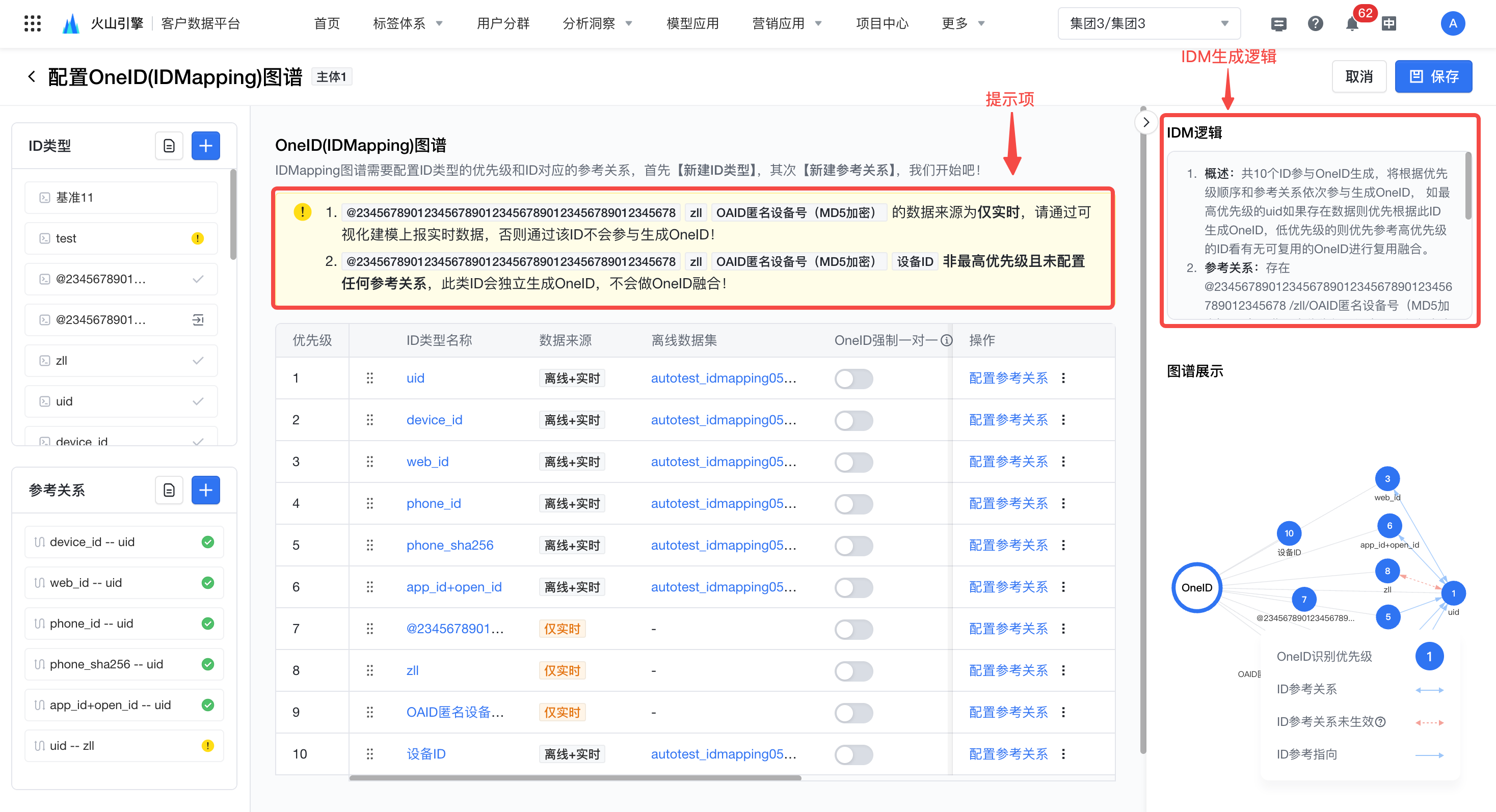The height and width of the screenshot is (812, 1496).
Task: Select zll in ID类型 list
Action: tap(121, 361)
